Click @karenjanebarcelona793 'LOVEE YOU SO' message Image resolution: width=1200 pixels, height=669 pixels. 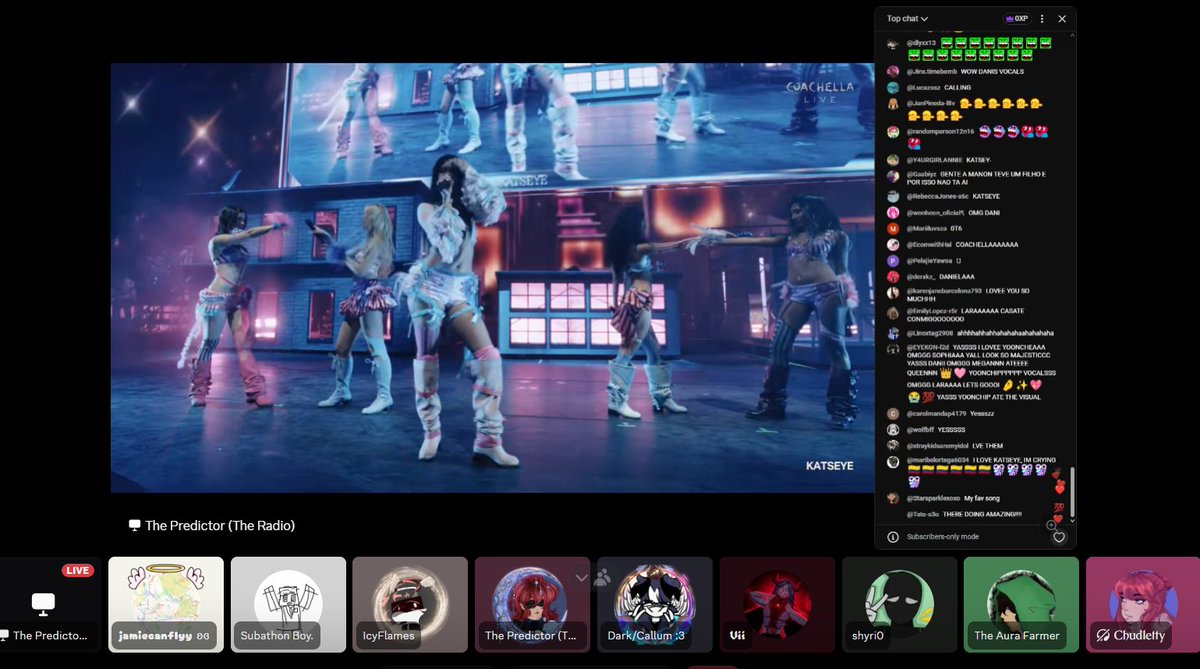click(958, 295)
